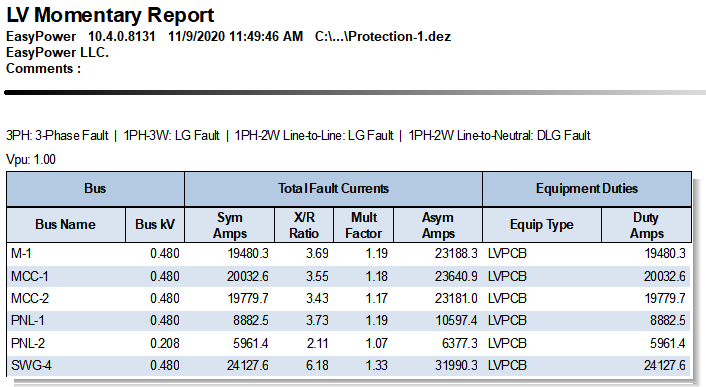Click the Total Fault Currents group header
706x387 pixels.
[333, 189]
